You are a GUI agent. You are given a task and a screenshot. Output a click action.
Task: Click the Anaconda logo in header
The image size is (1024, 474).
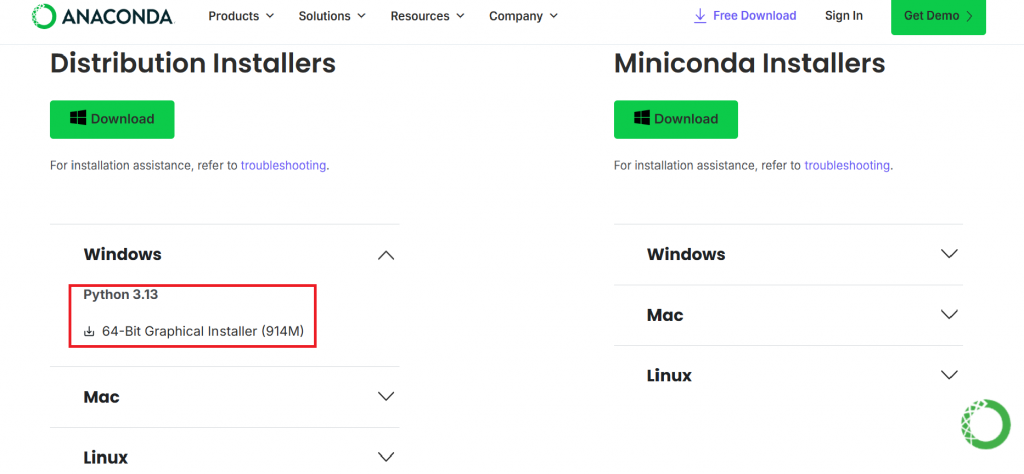point(103,16)
